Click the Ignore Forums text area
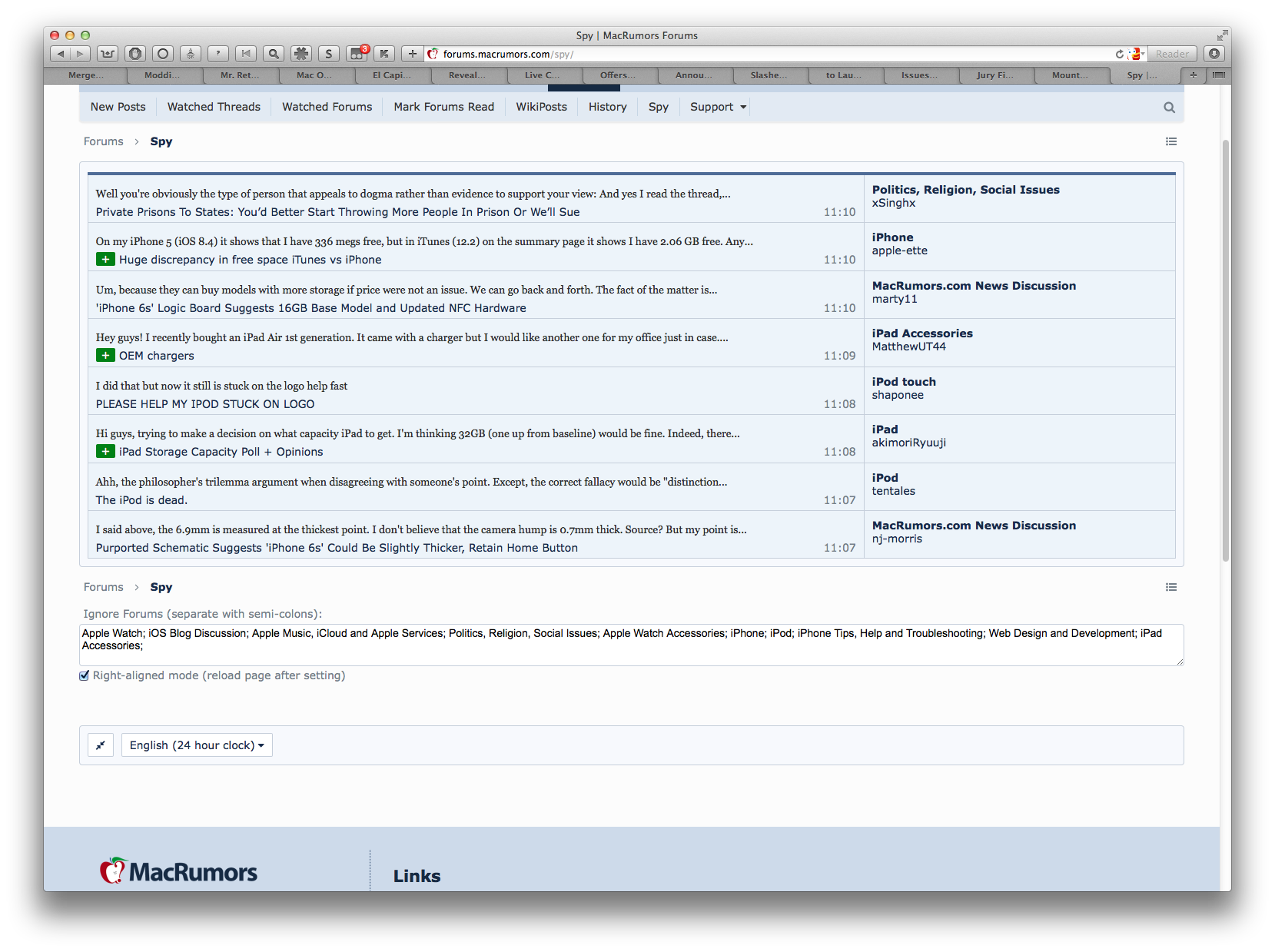The image size is (1275, 952). click(x=632, y=645)
